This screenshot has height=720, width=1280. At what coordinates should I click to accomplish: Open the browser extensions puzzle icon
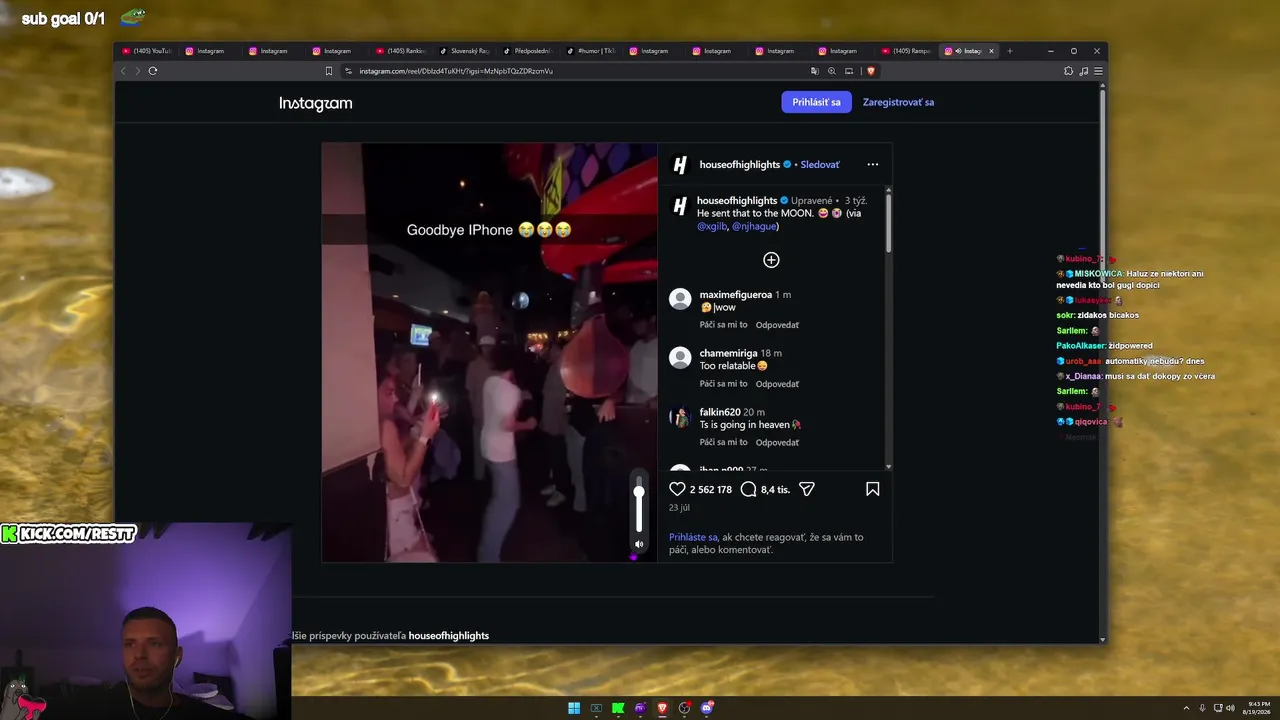(x=1068, y=71)
